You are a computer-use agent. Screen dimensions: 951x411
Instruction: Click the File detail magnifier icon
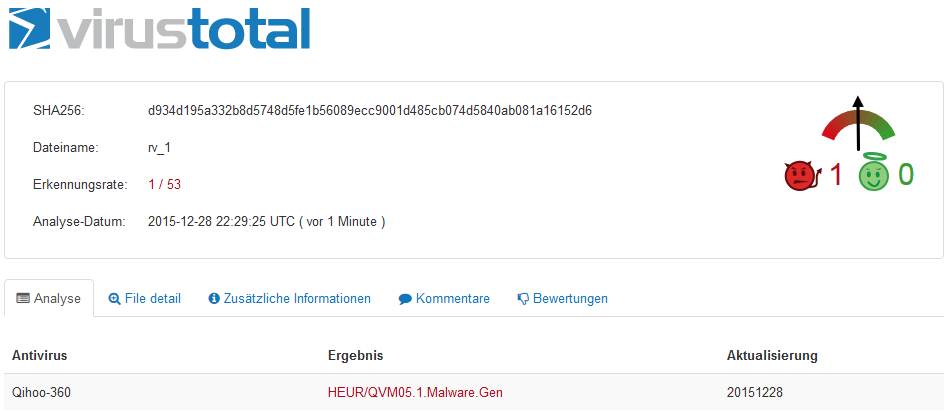pos(114,299)
